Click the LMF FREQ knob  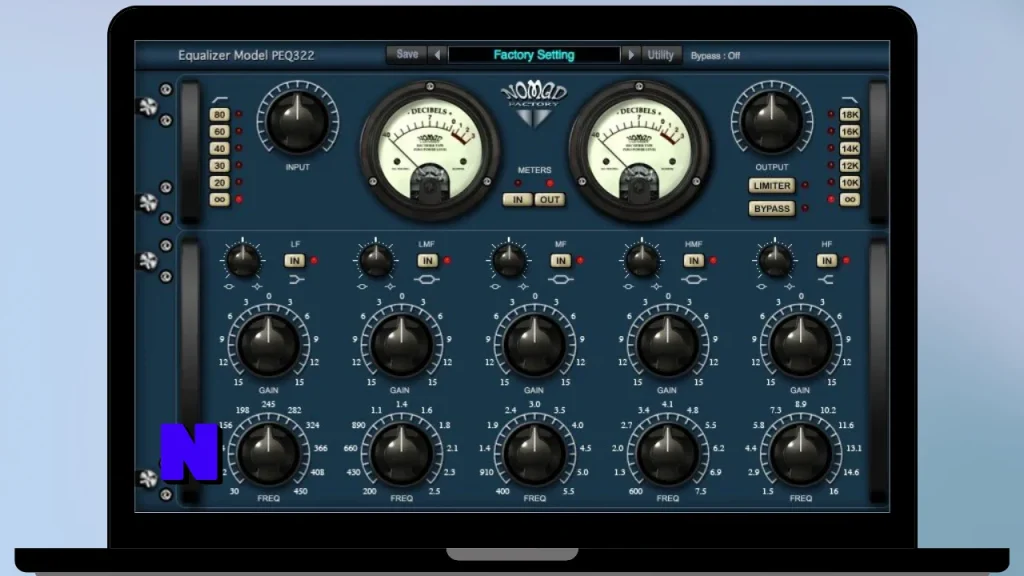[402, 453]
